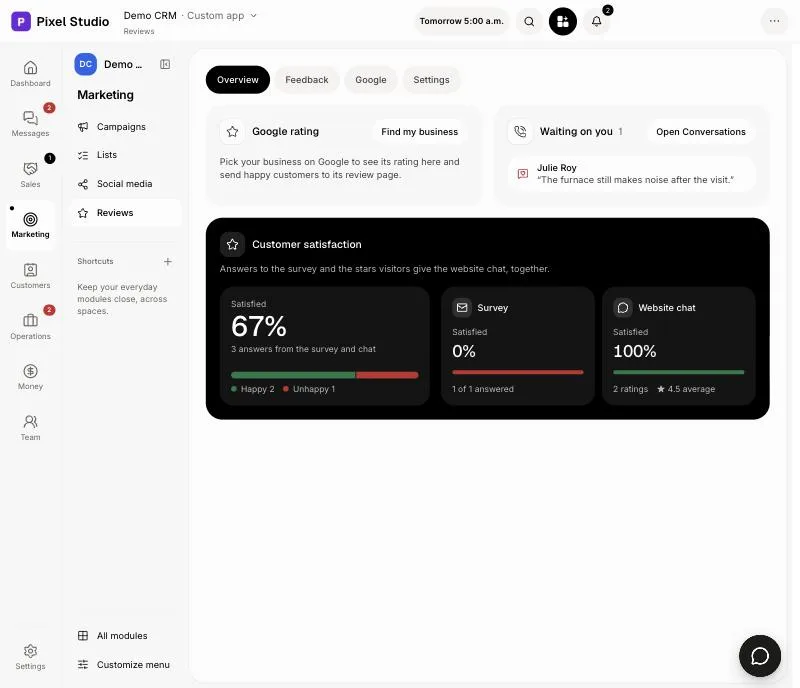Open the apps grid button
This screenshot has height=688, width=800.
tap(563, 21)
